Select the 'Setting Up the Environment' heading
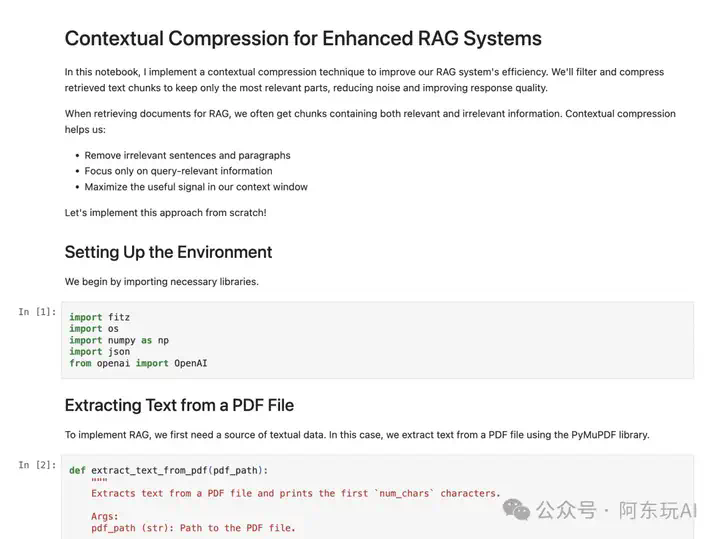 coord(169,252)
